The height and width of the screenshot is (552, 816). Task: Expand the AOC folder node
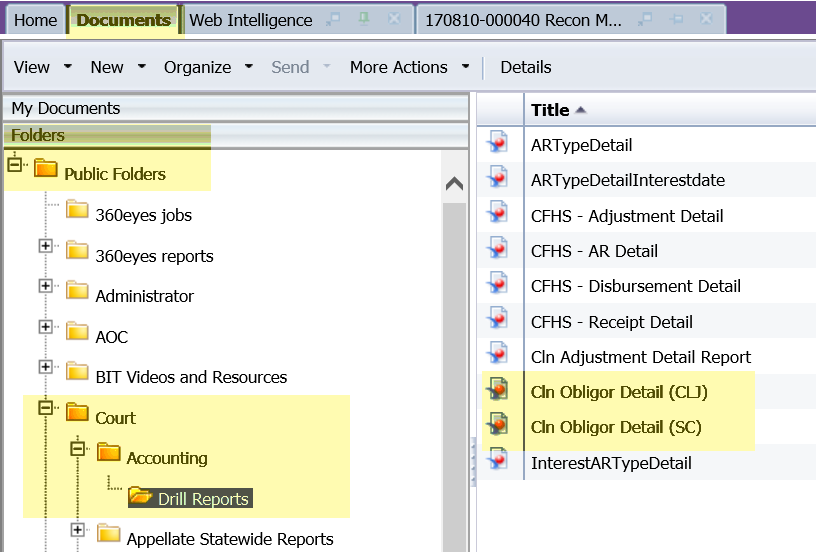(46, 327)
